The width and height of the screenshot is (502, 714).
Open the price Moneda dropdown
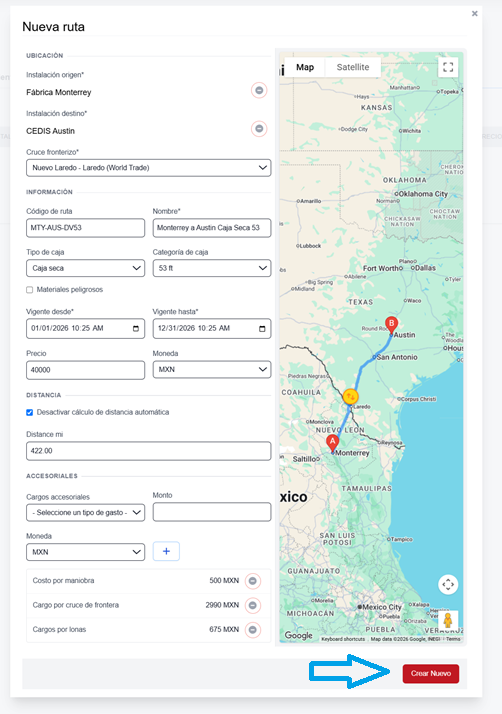point(212,369)
